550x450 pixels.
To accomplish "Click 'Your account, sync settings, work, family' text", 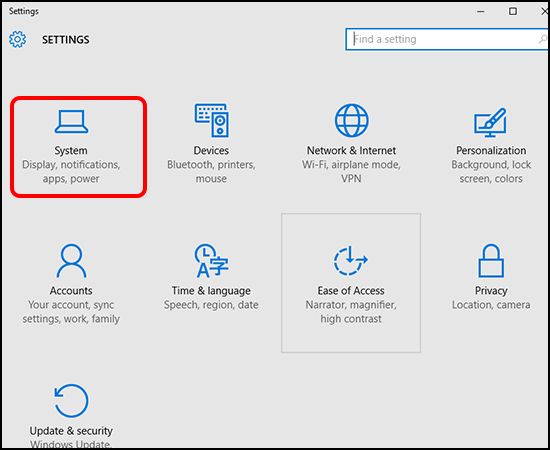I will (71, 312).
